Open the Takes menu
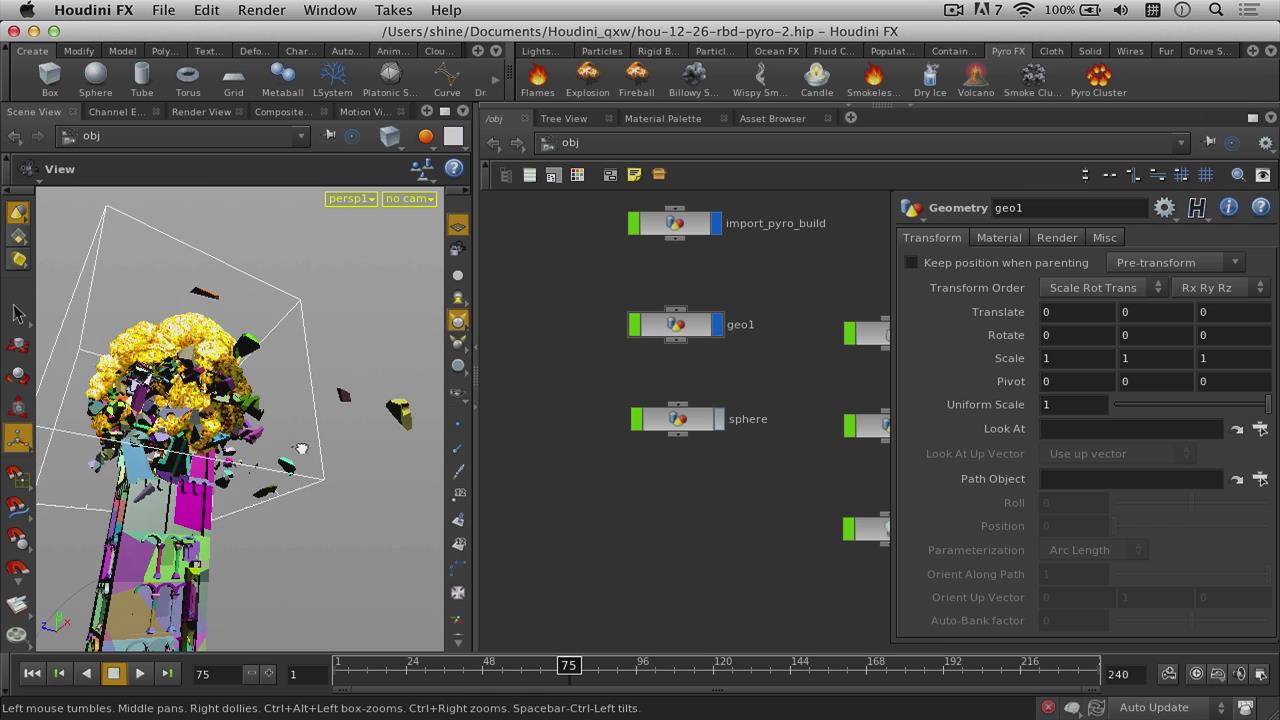The height and width of the screenshot is (720, 1280). point(393,10)
